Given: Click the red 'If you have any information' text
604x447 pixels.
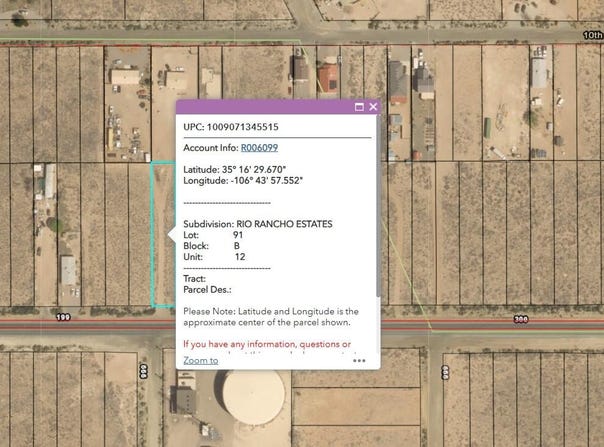Looking at the screenshot, I should click(267, 344).
